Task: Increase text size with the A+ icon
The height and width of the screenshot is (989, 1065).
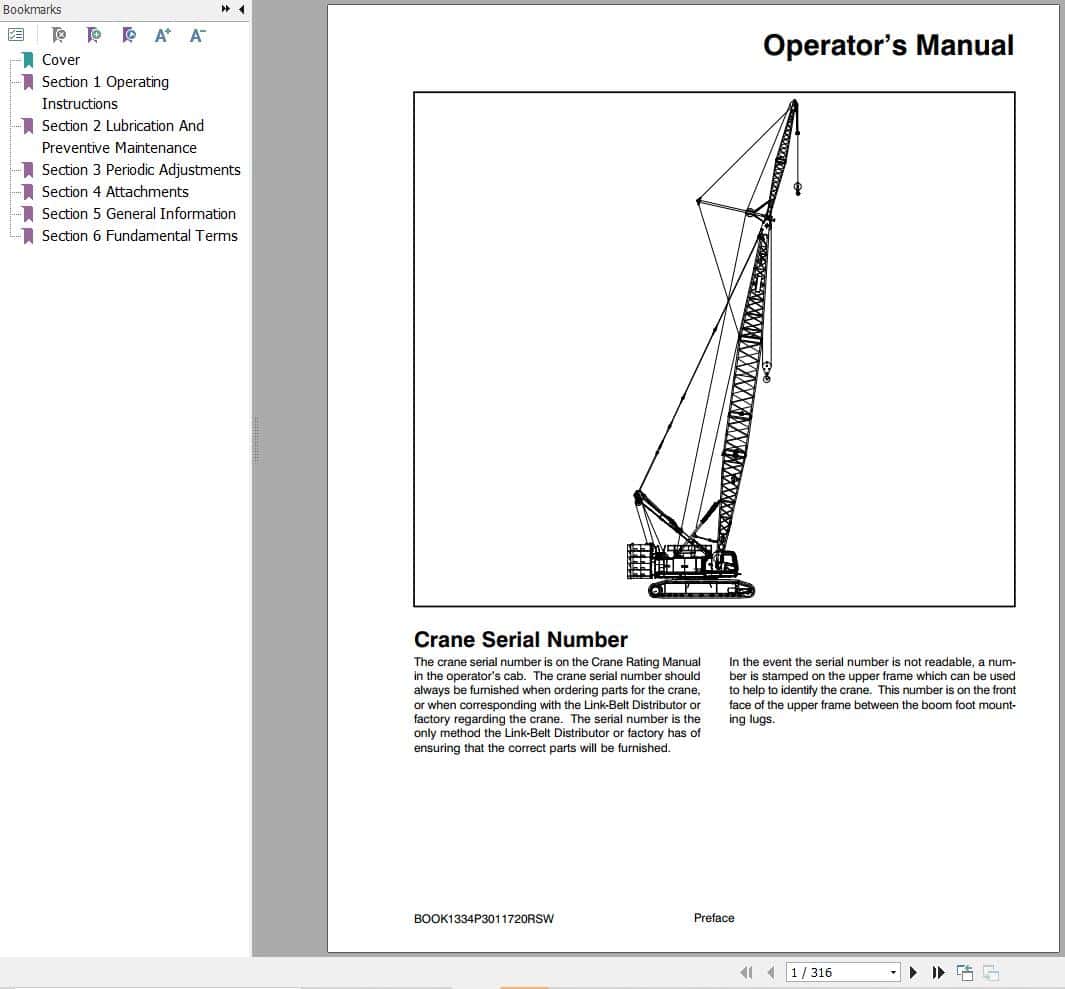Action: 161,34
